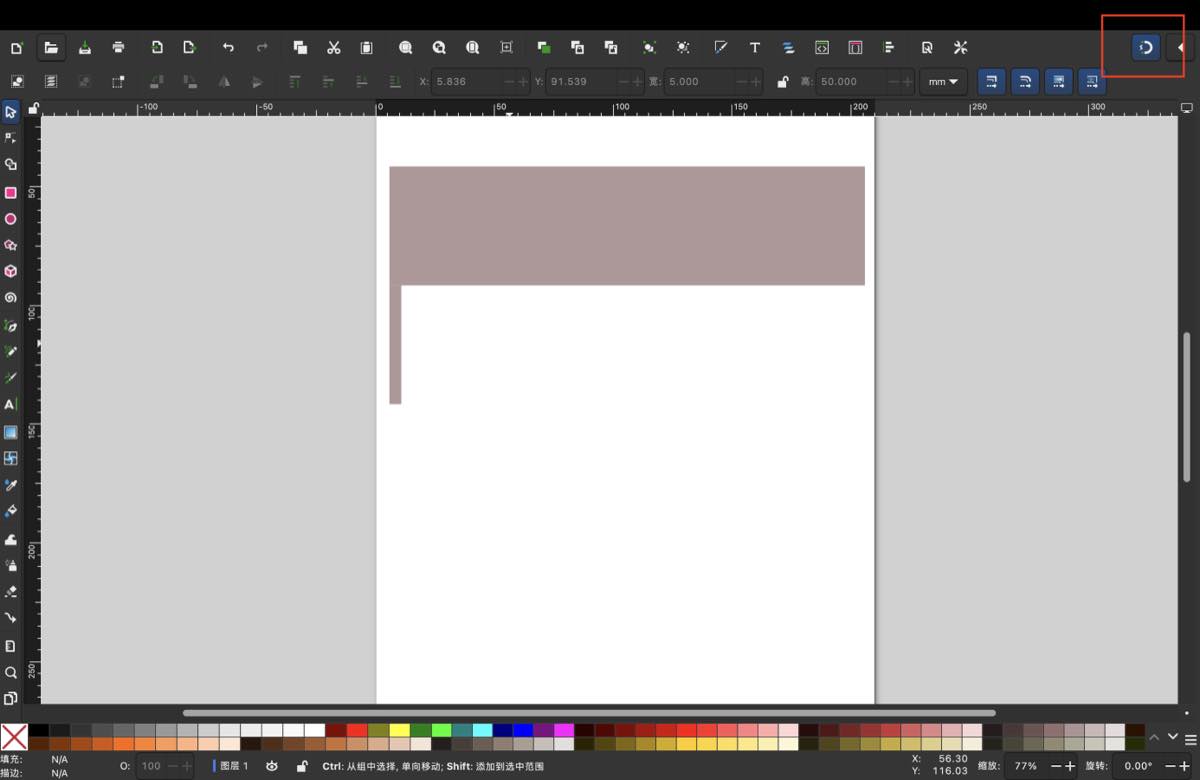Select the Text tool in the toolbox
Image resolution: width=1200 pixels, height=780 pixels.
11,405
